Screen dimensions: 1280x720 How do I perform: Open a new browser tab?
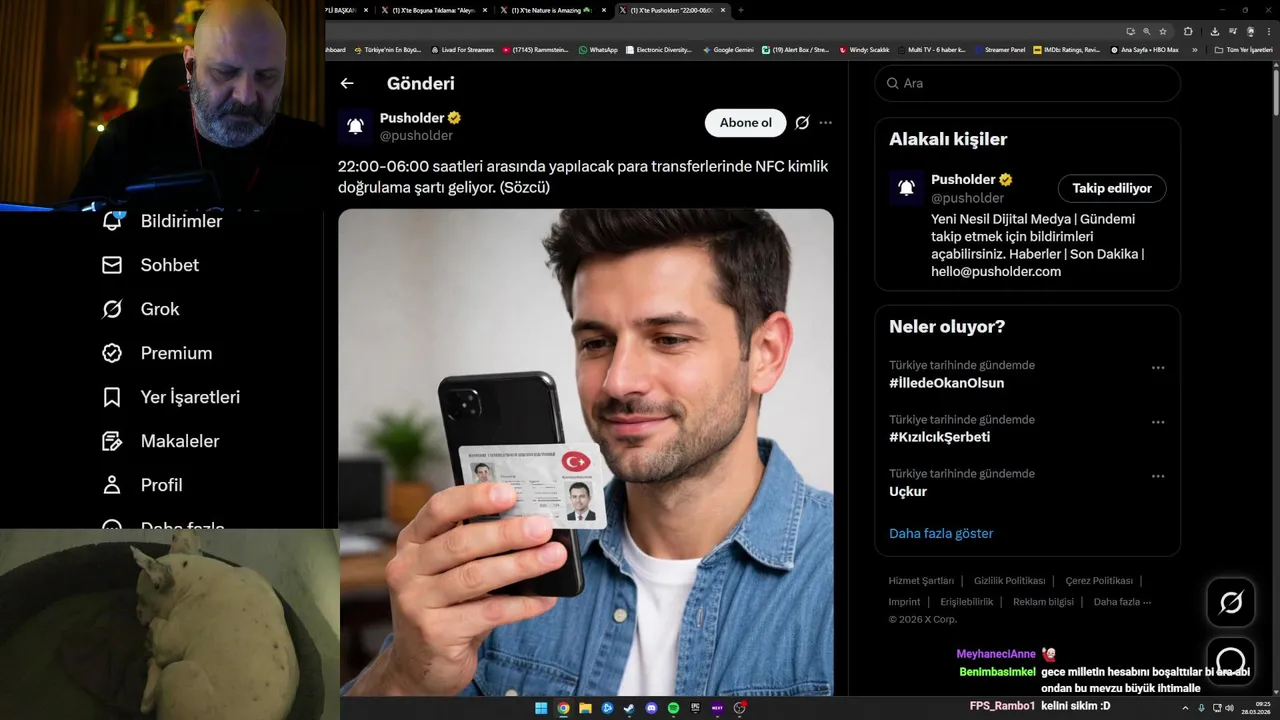(x=741, y=10)
